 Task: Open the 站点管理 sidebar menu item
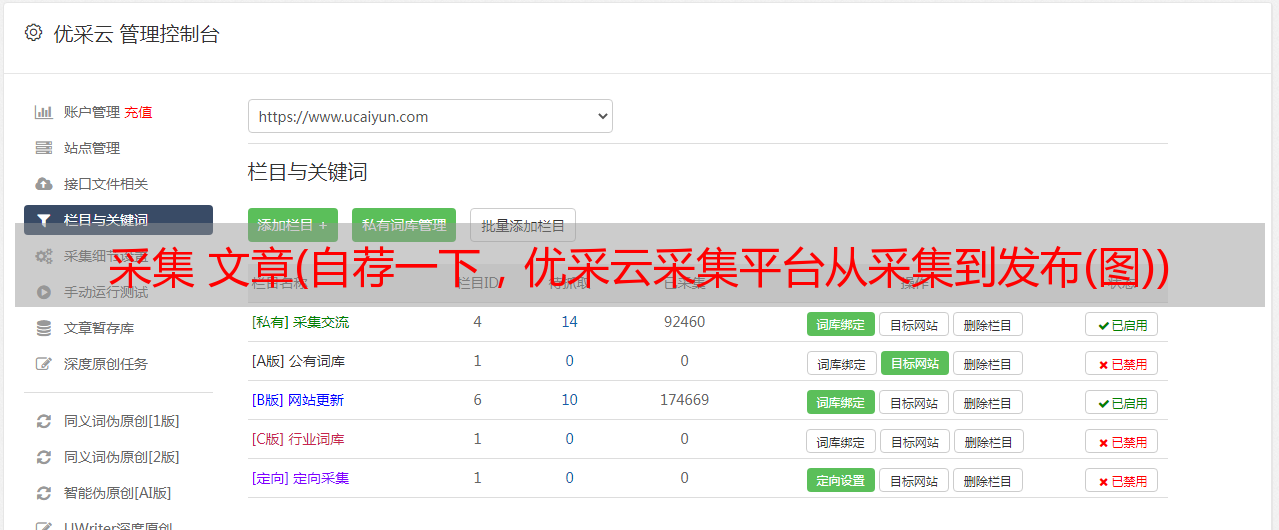pos(92,148)
